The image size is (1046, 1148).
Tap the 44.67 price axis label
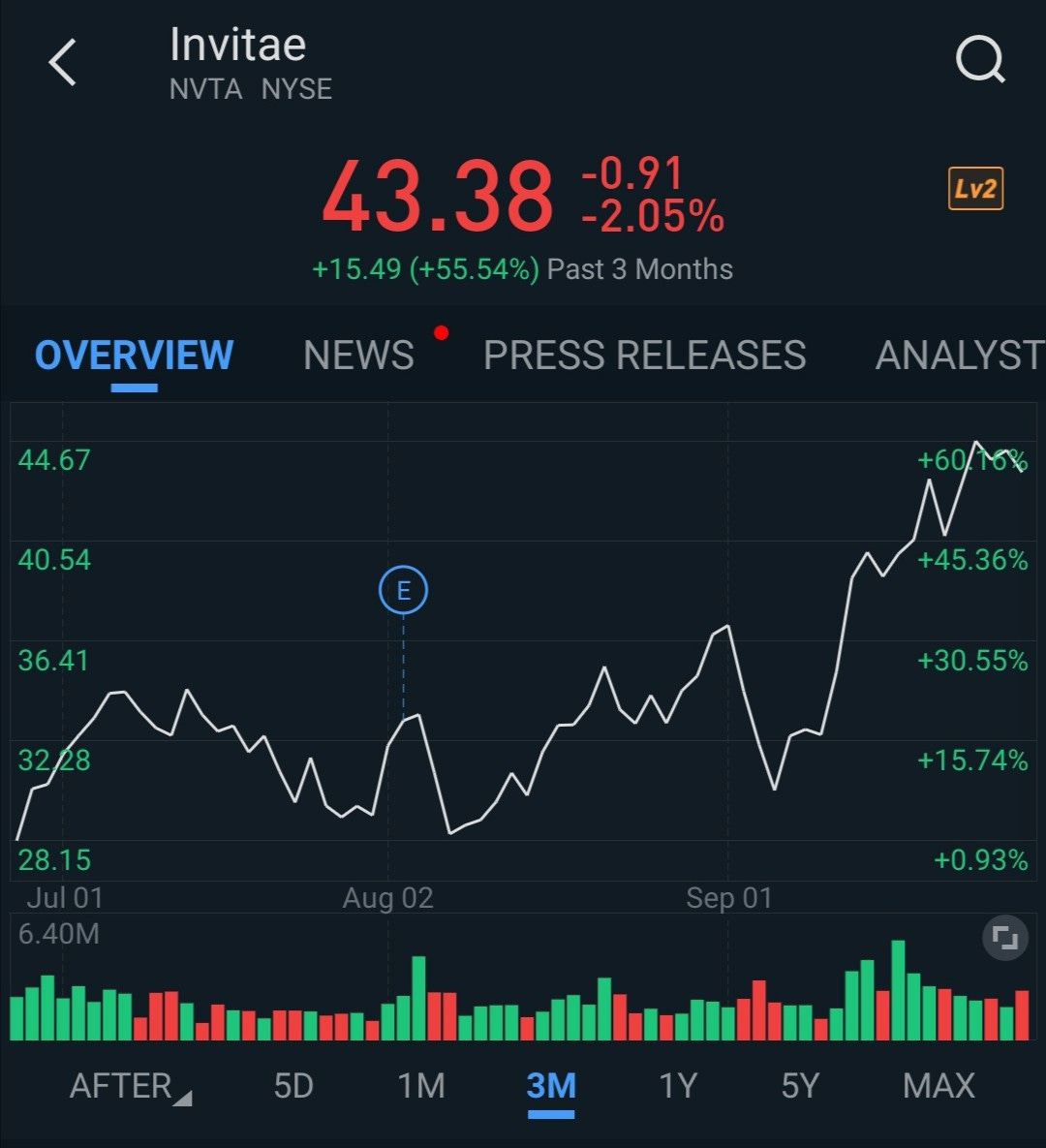click(54, 460)
